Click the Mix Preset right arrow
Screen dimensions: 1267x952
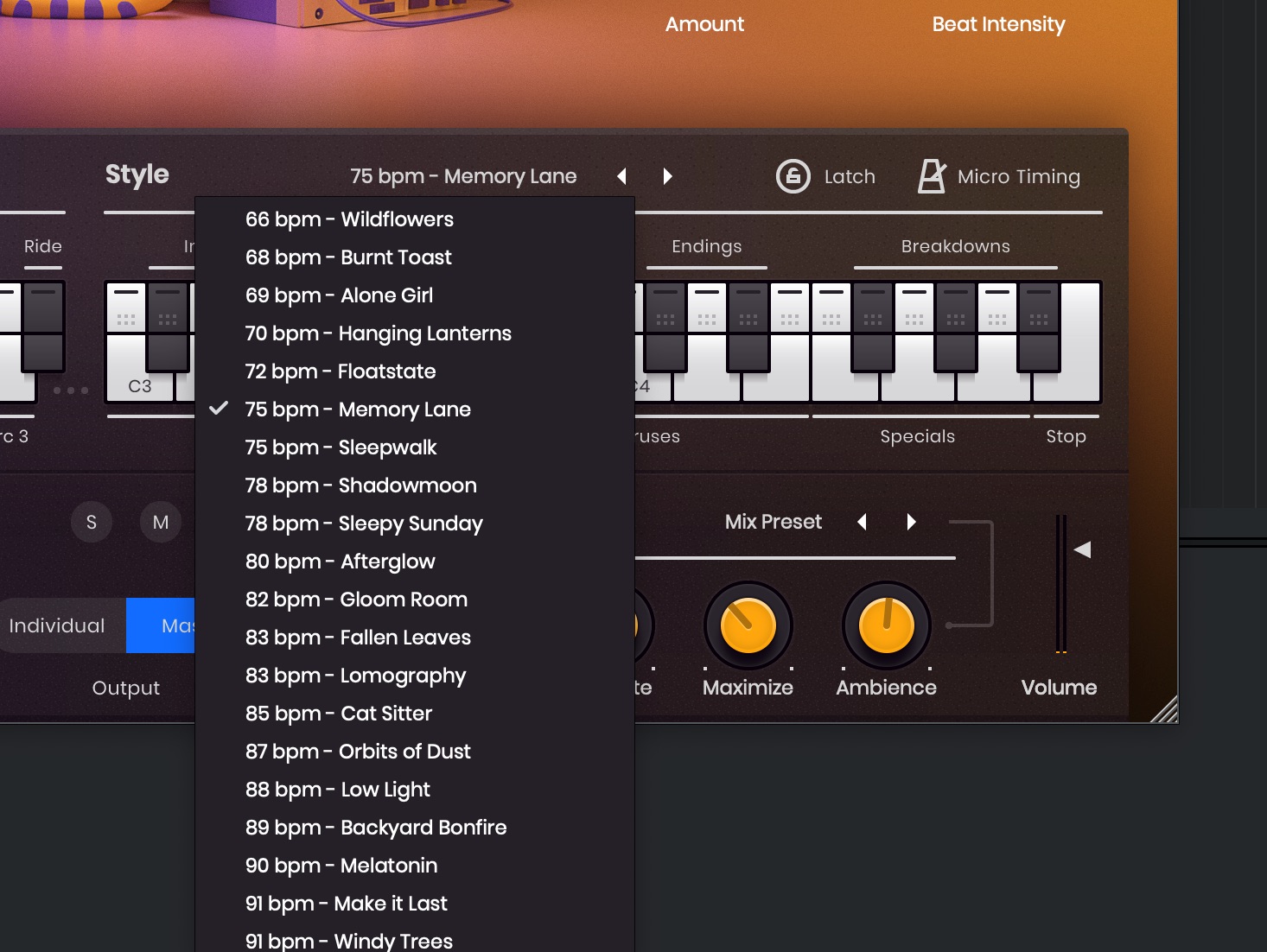point(911,522)
